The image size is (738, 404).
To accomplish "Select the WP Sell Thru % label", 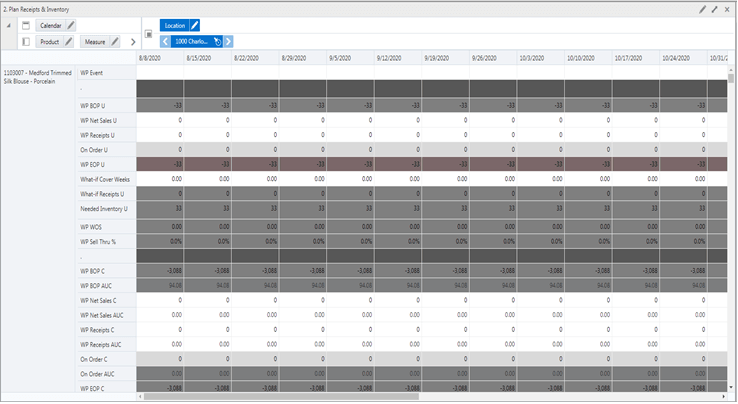I will coord(98,242).
